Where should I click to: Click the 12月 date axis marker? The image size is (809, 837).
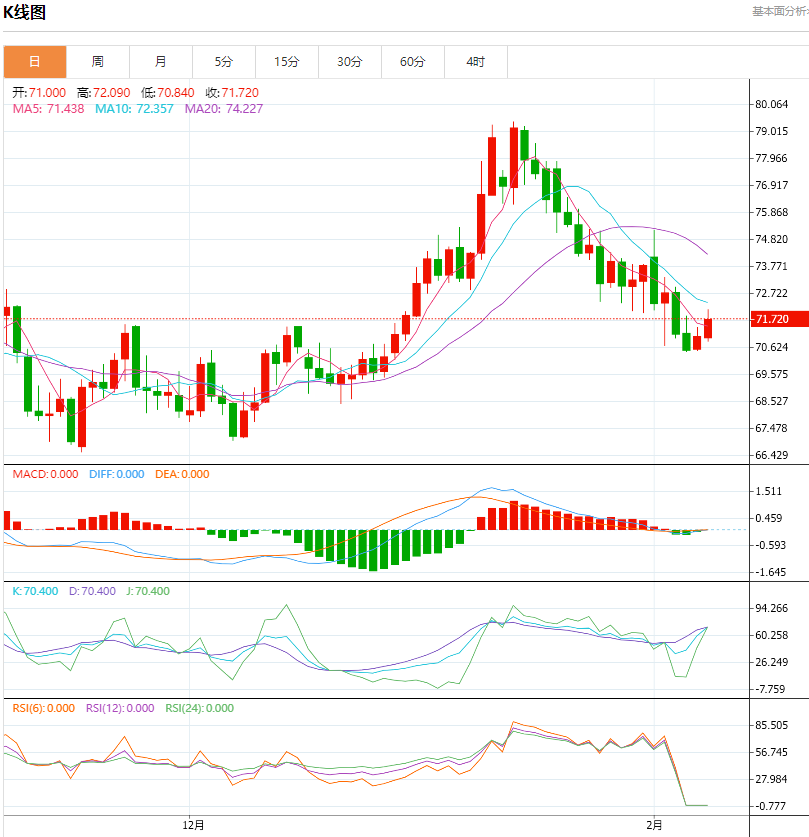coord(194,825)
